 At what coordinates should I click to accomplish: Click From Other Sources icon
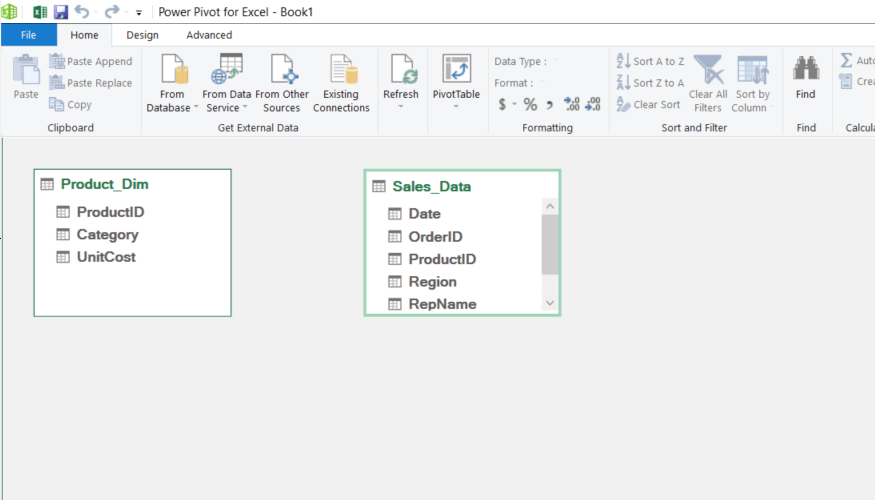(283, 69)
